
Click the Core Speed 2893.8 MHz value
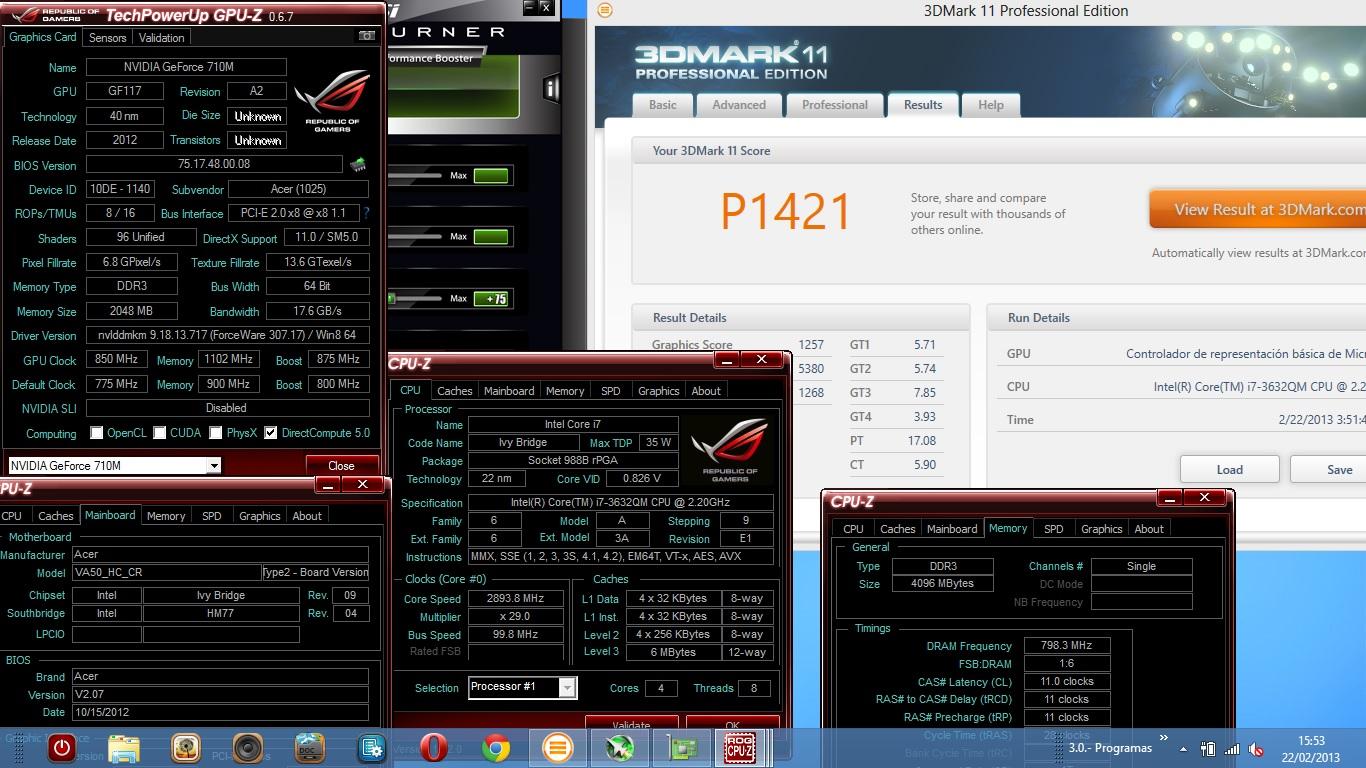click(516, 598)
